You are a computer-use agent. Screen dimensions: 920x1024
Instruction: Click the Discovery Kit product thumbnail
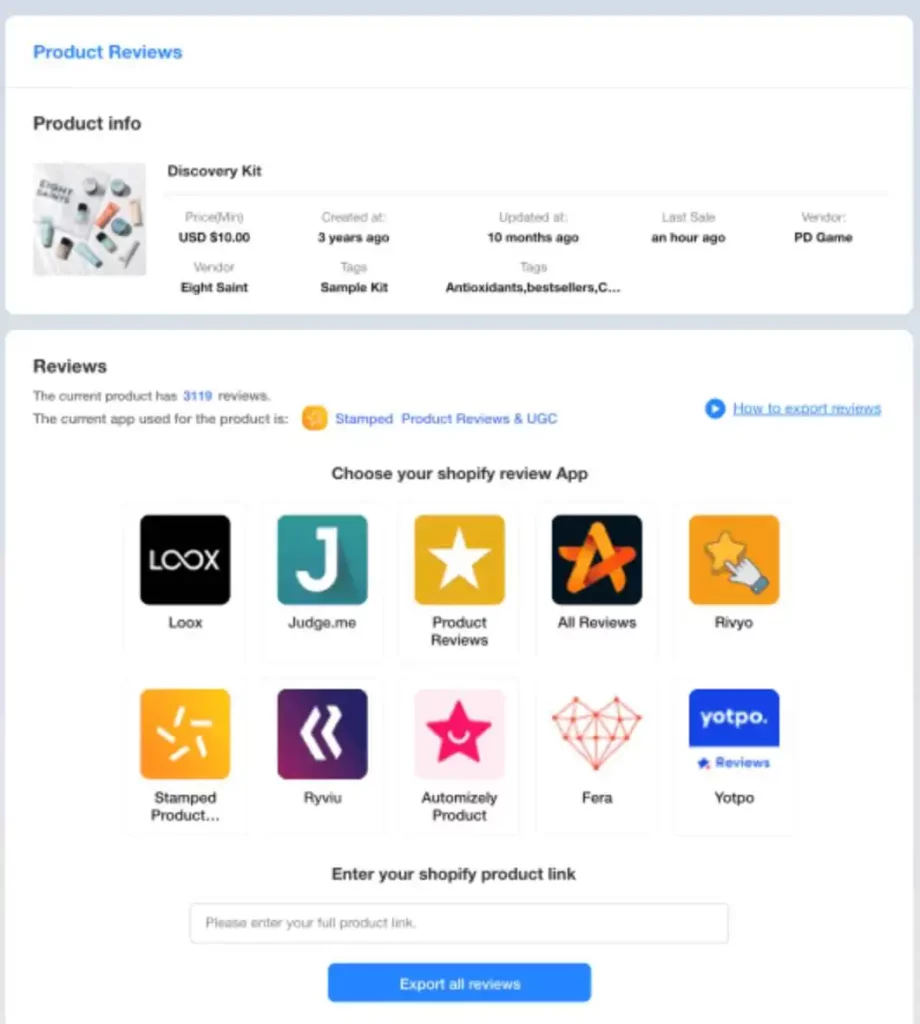(x=89, y=219)
